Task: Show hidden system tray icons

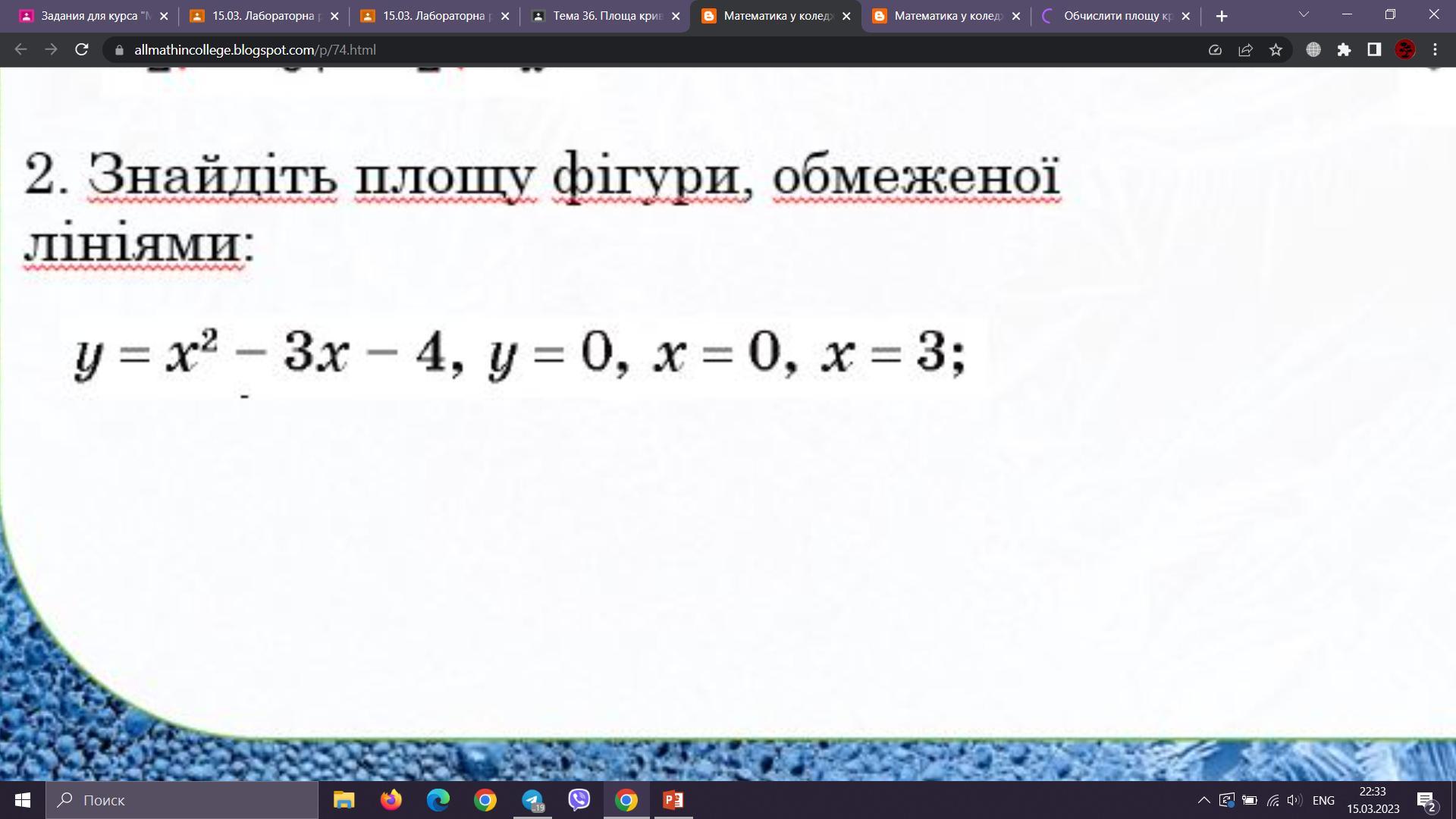Action: tap(1203, 800)
